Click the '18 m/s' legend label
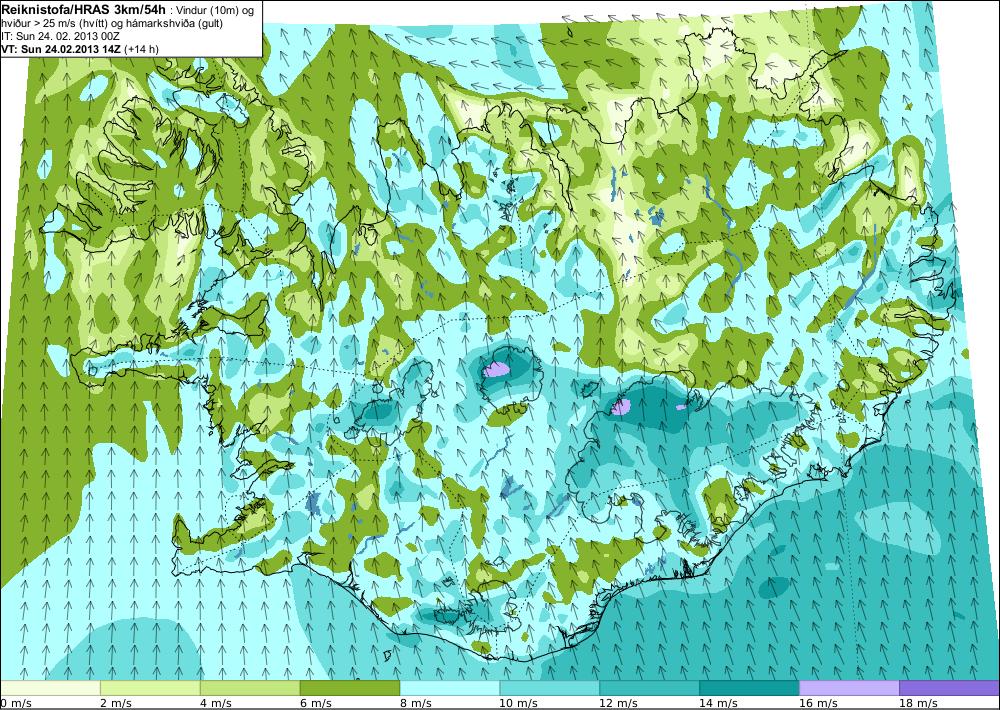 [919, 703]
